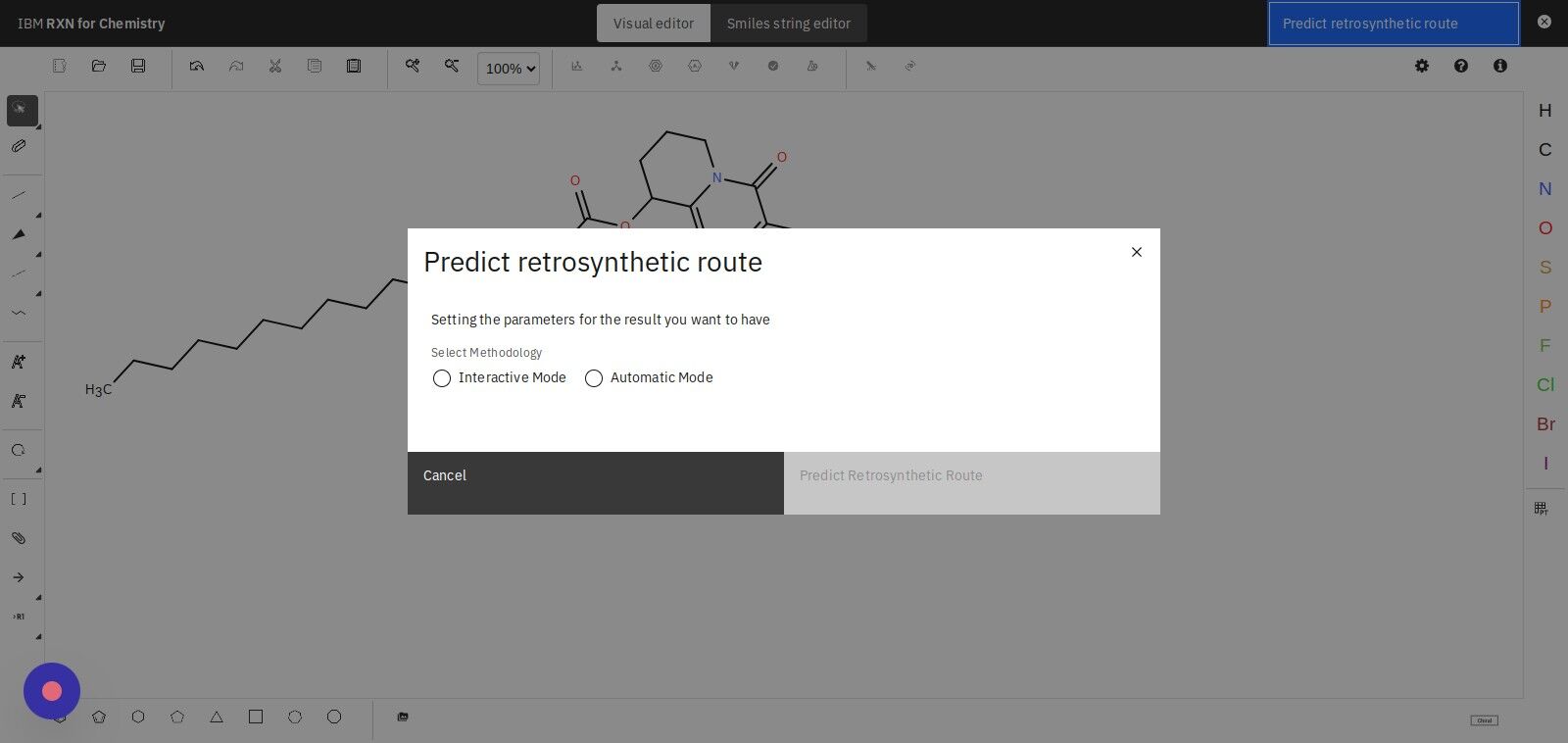Click the Aromatize ring icon
1568x743 pixels.
tap(656, 66)
